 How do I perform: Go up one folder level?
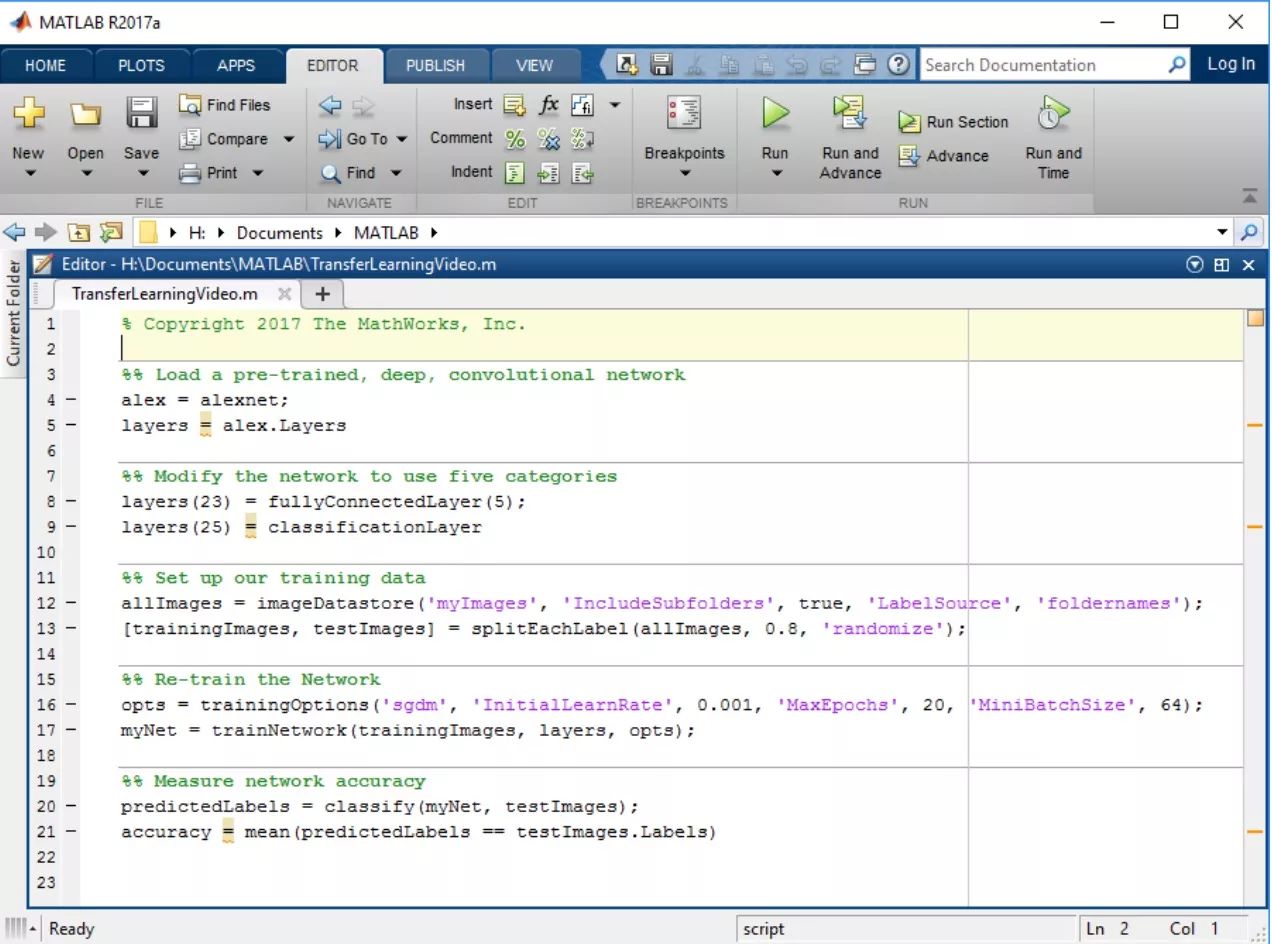(x=78, y=232)
